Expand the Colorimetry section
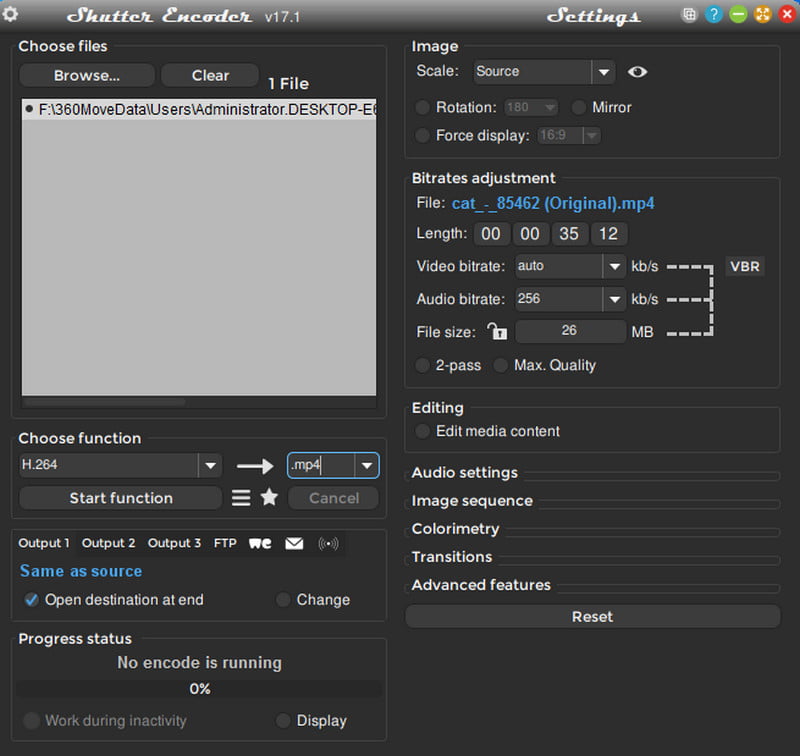800x756 pixels. (x=455, y=529)
